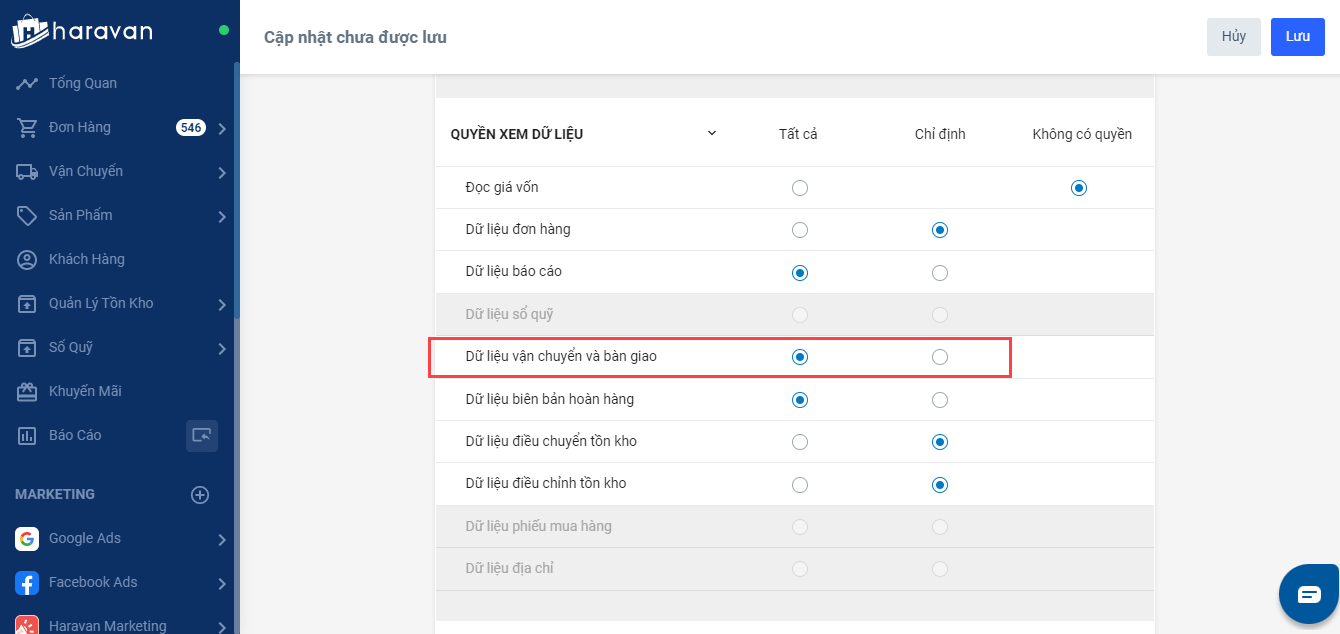This screenshot has height=634, width=1340.
Task: Expand the Google Ads submenu arrow
Action: [222, 539]
